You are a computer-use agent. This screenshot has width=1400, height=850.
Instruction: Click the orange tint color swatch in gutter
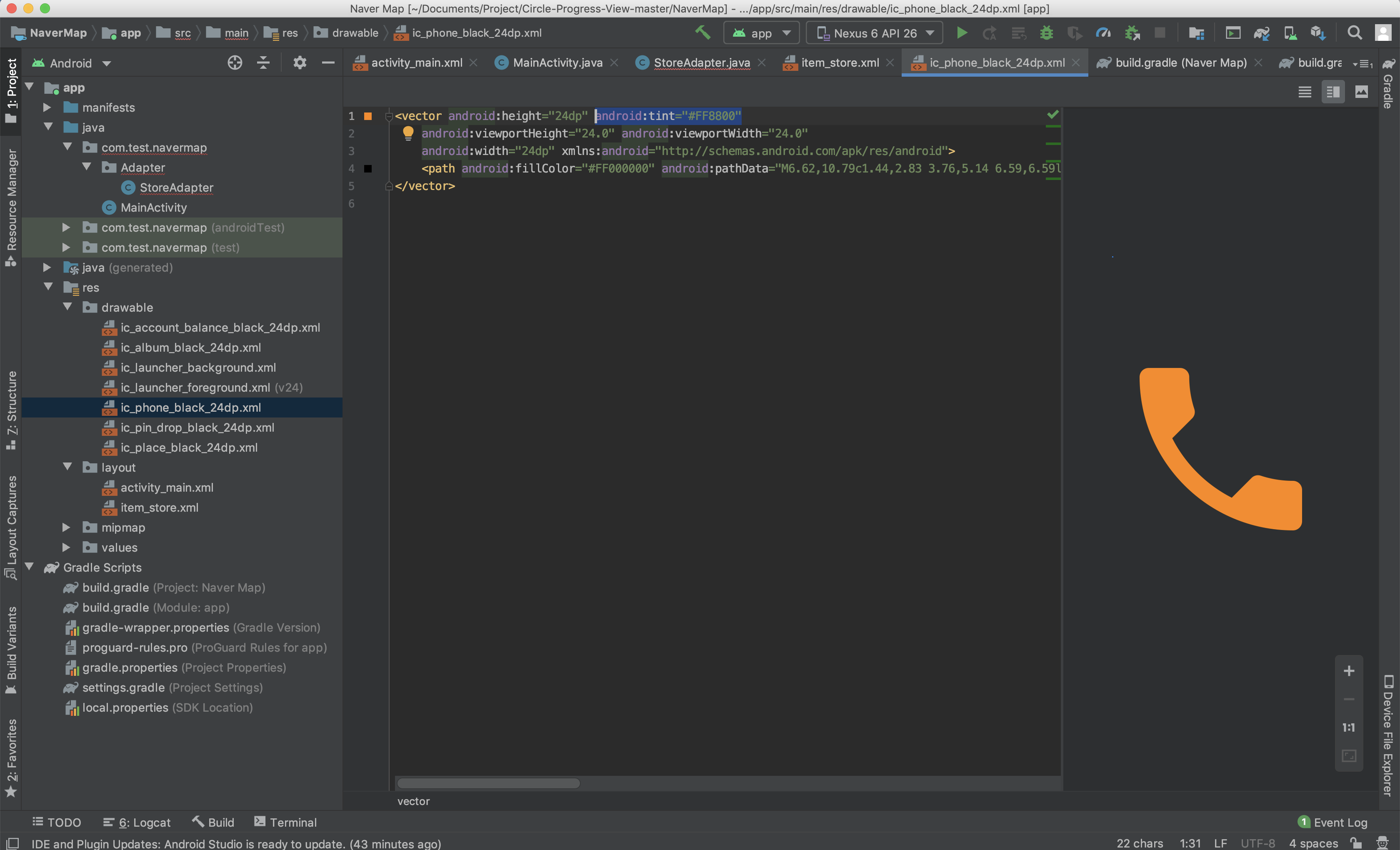point(368,116)
